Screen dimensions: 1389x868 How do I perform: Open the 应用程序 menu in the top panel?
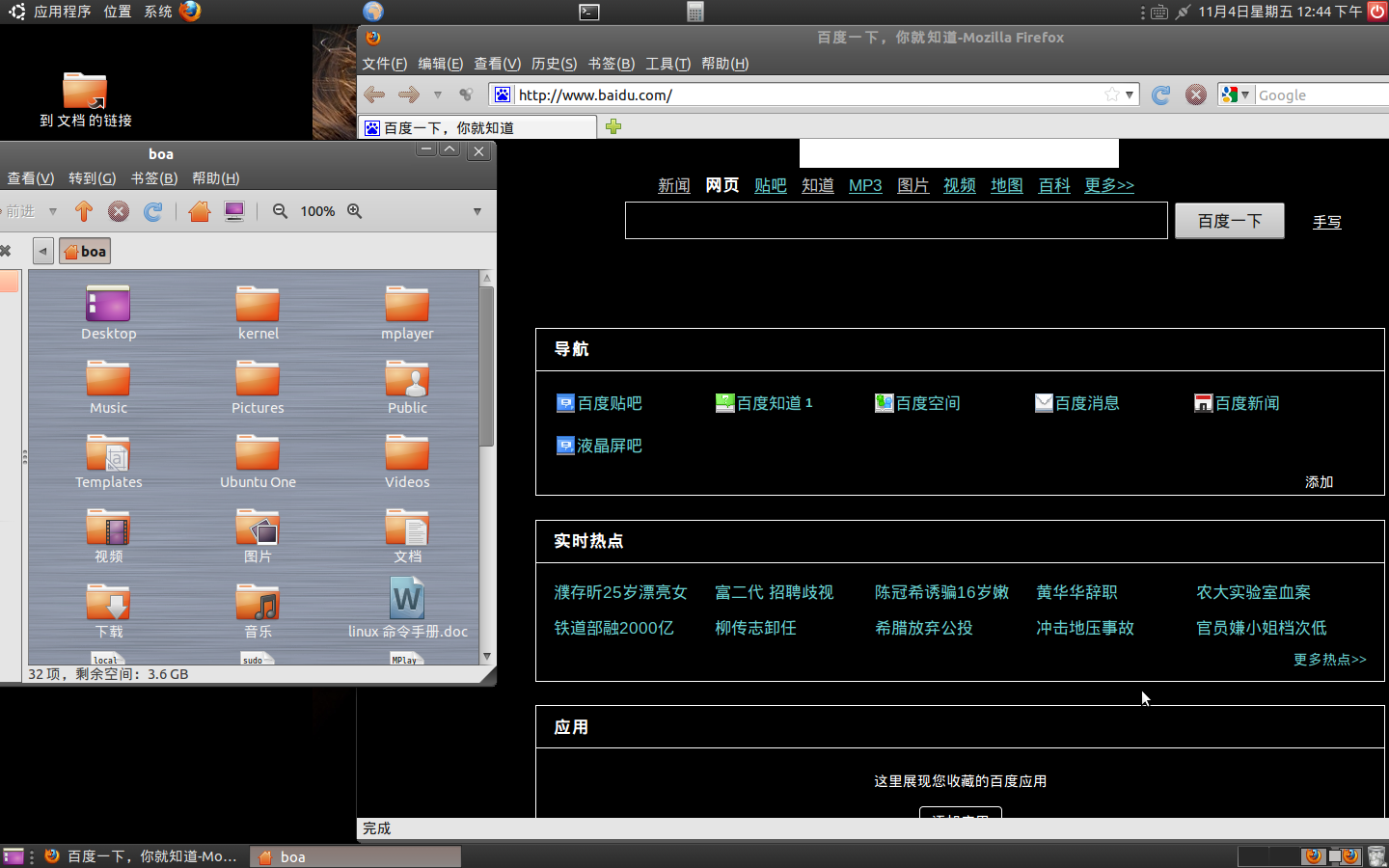coord(62,12)
